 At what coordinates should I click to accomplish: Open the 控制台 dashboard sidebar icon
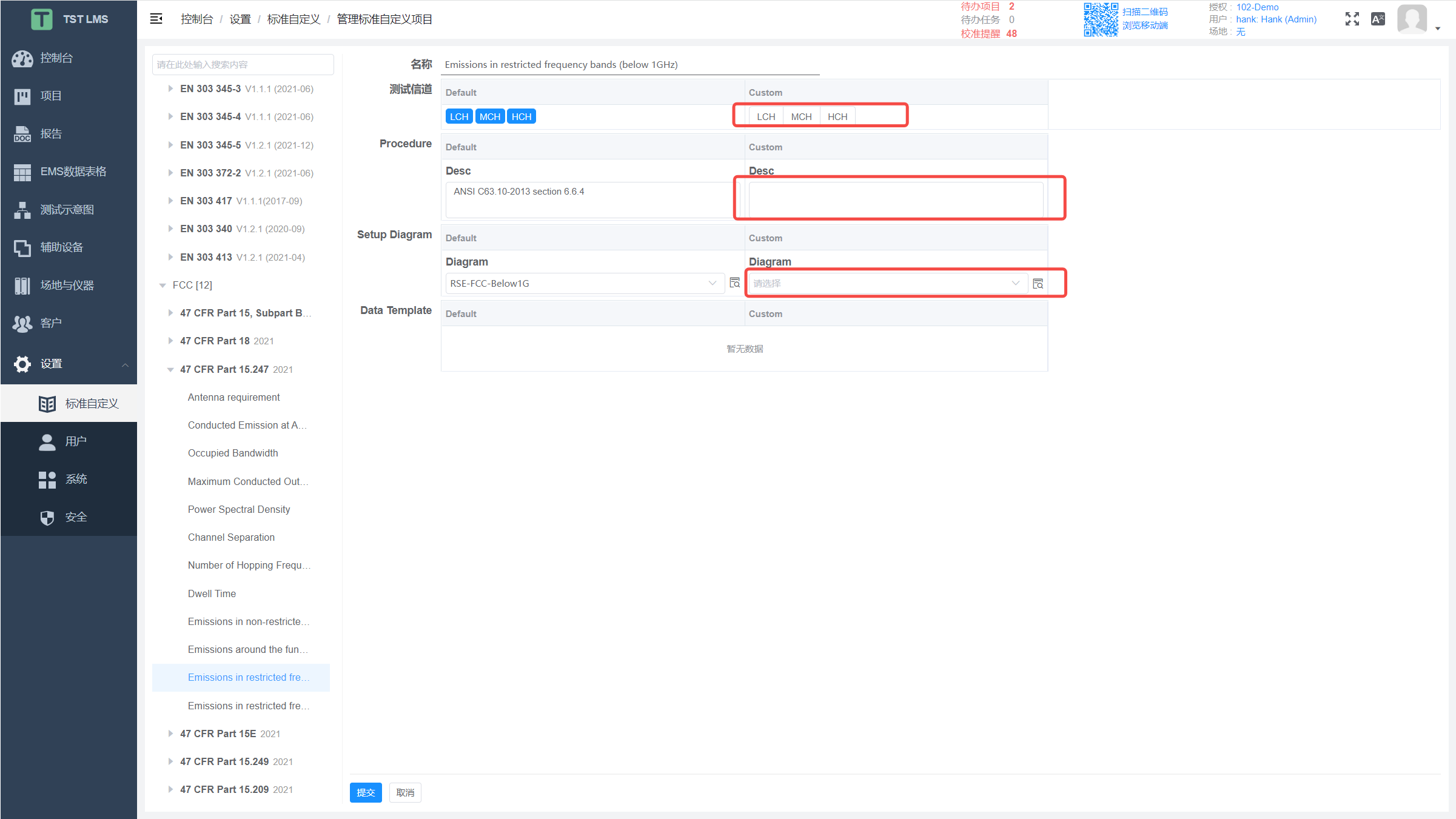22,58
